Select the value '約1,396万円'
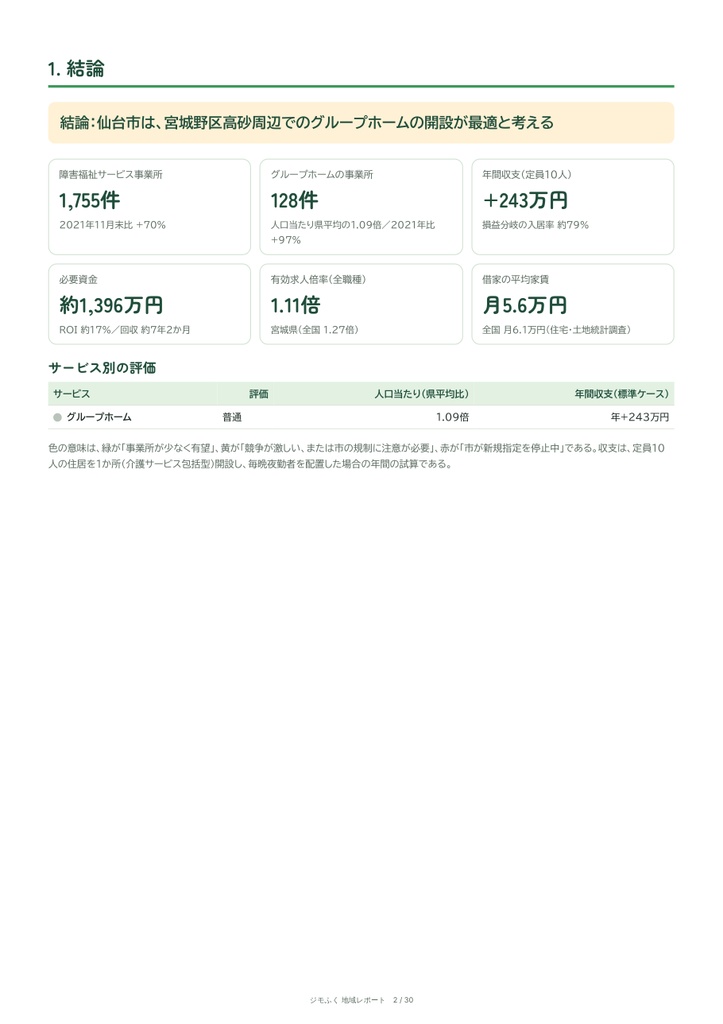 111,306
